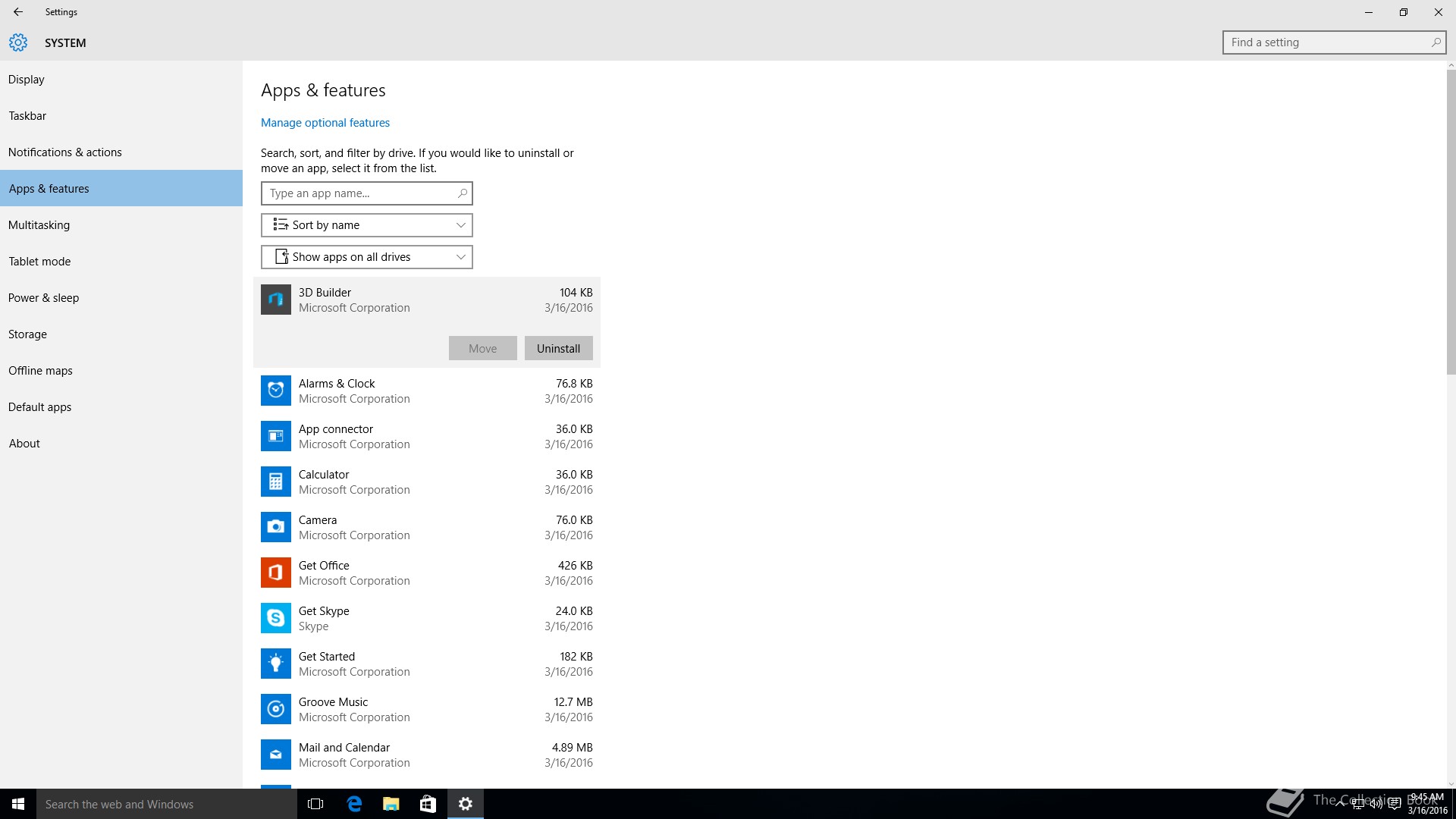Click the App connector icon
Image resolution: width=1456 pixels, height=819 pixels.
(275, 436)
